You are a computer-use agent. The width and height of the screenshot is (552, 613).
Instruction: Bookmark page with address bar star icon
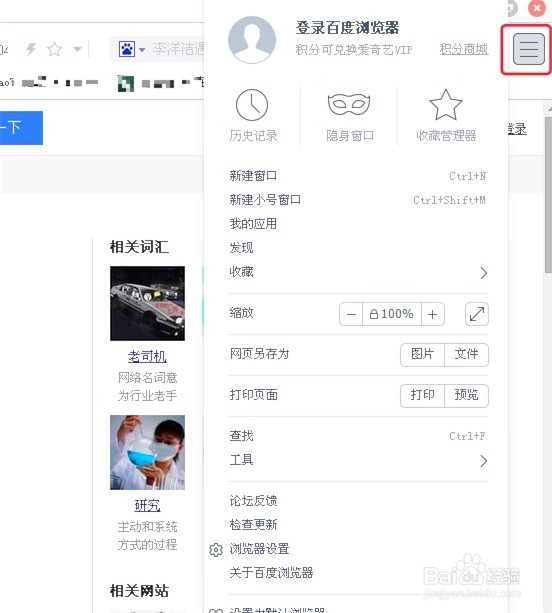tap(54, 49)
